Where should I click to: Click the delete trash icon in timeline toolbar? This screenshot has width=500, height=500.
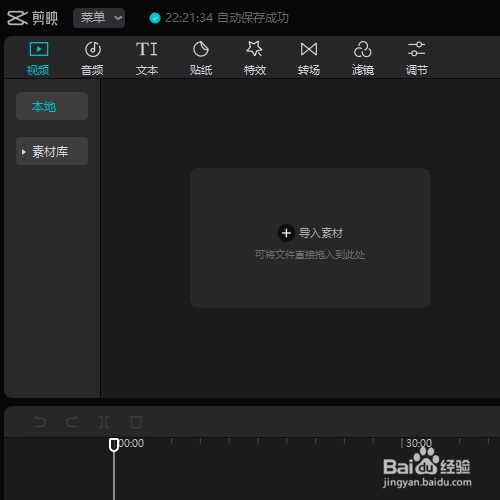pos(136,422)
